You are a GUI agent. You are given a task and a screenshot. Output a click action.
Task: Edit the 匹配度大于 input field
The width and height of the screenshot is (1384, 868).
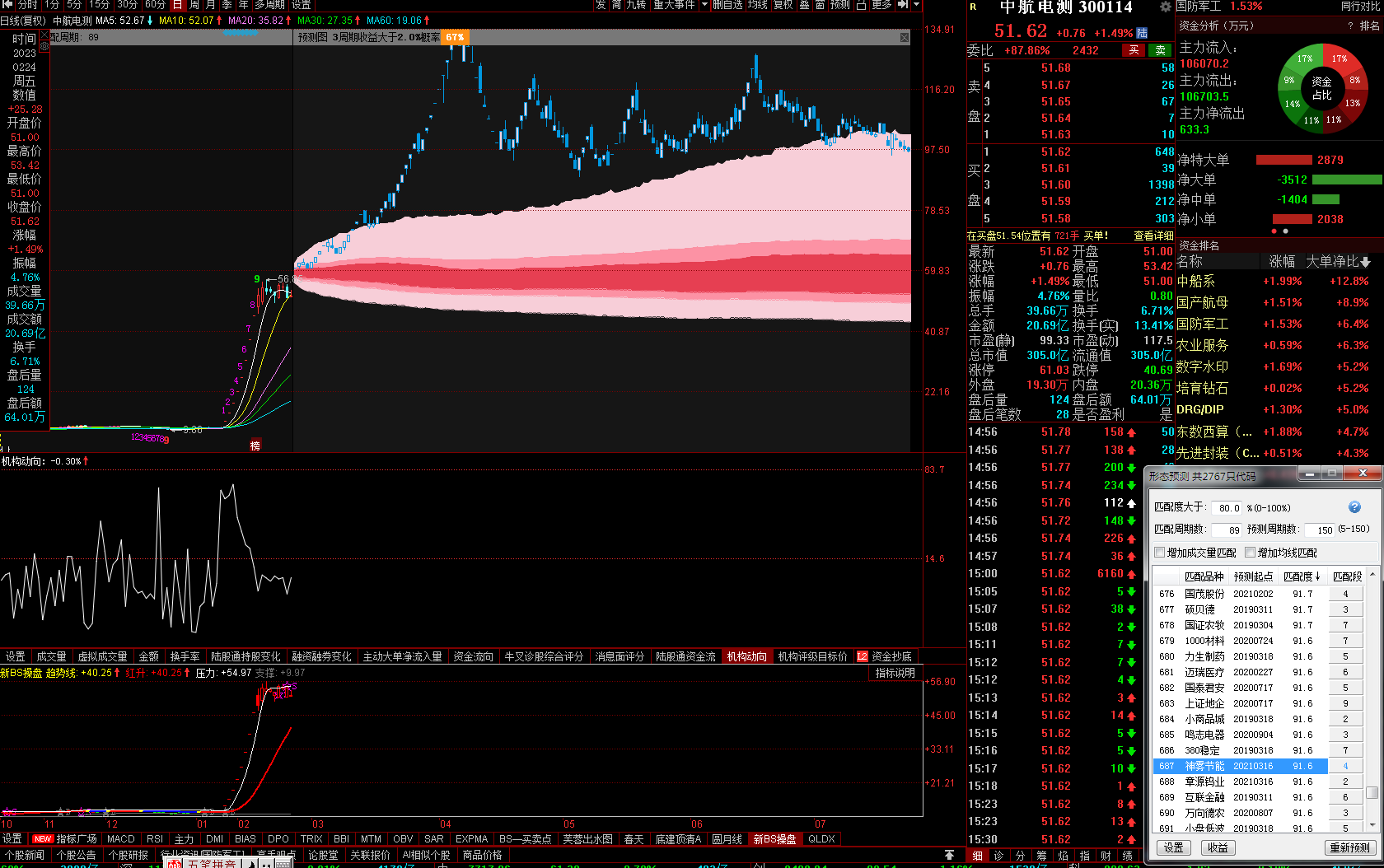pyautogui.click(x=1227, y=508)
